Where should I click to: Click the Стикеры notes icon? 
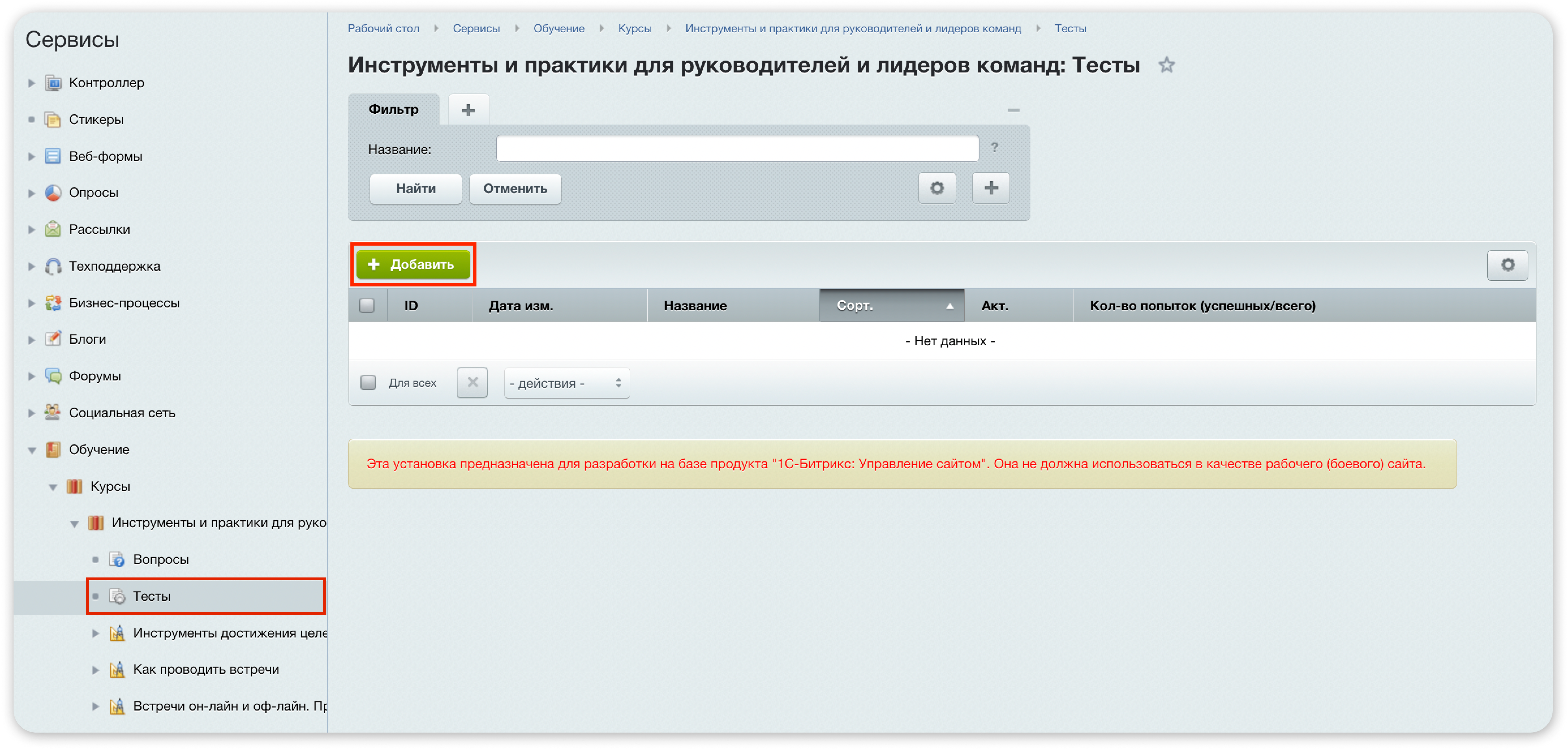click(x=53, y=119)
